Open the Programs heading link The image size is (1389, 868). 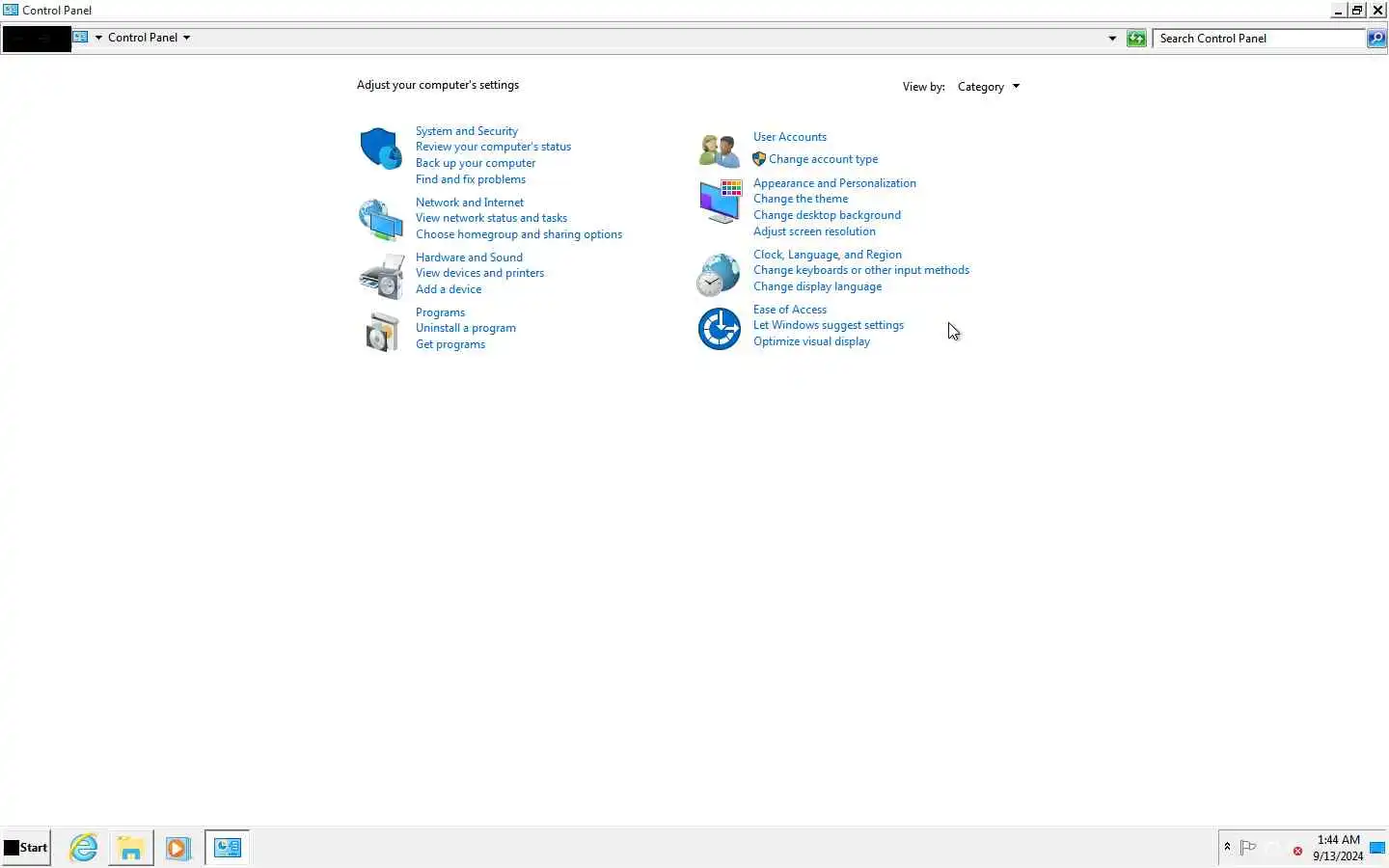[440, 312]
